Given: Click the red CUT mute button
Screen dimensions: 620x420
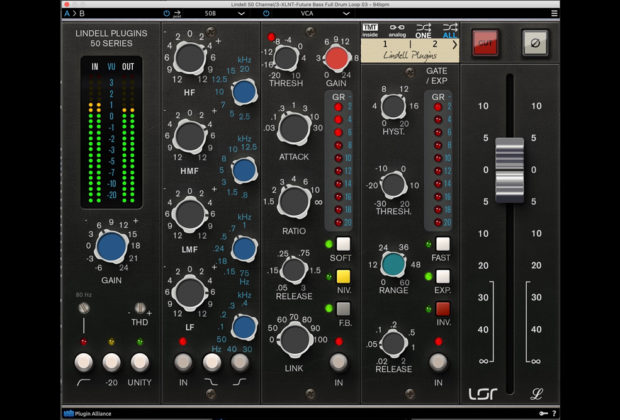Looking at the screenshot, I should [x=486, y=43].
